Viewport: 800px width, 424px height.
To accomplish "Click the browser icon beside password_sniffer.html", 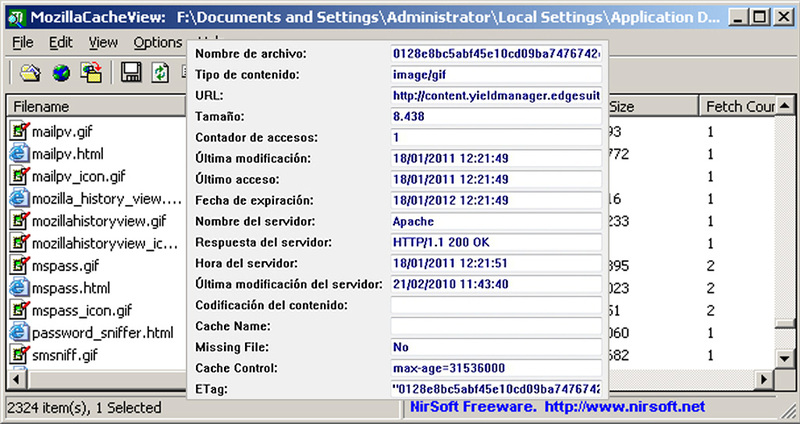I will pyautogui.click(x=19, y=333).
